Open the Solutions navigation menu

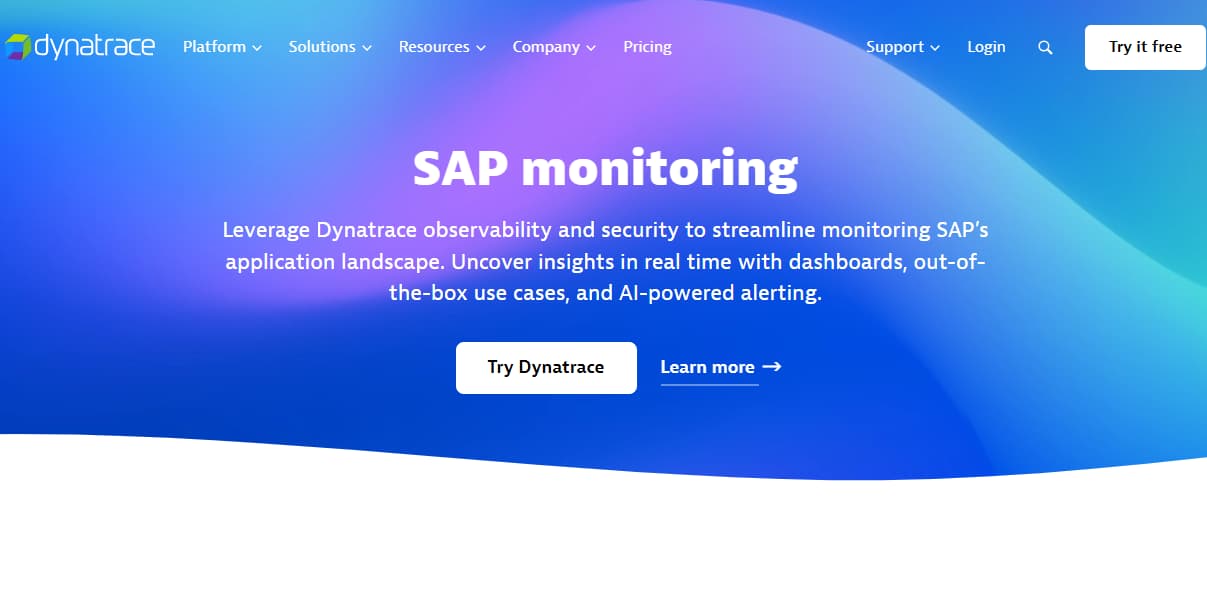coord(322,46)
